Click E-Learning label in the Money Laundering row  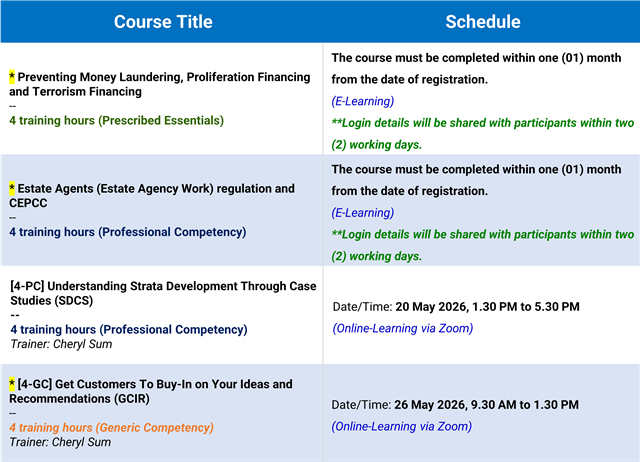click(x=362, y=100)
